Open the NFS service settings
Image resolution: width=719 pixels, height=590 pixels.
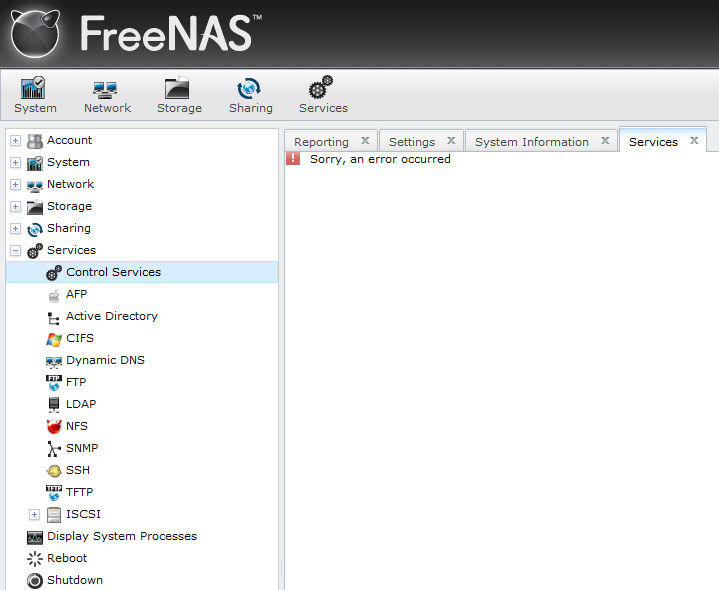(77, 426)
